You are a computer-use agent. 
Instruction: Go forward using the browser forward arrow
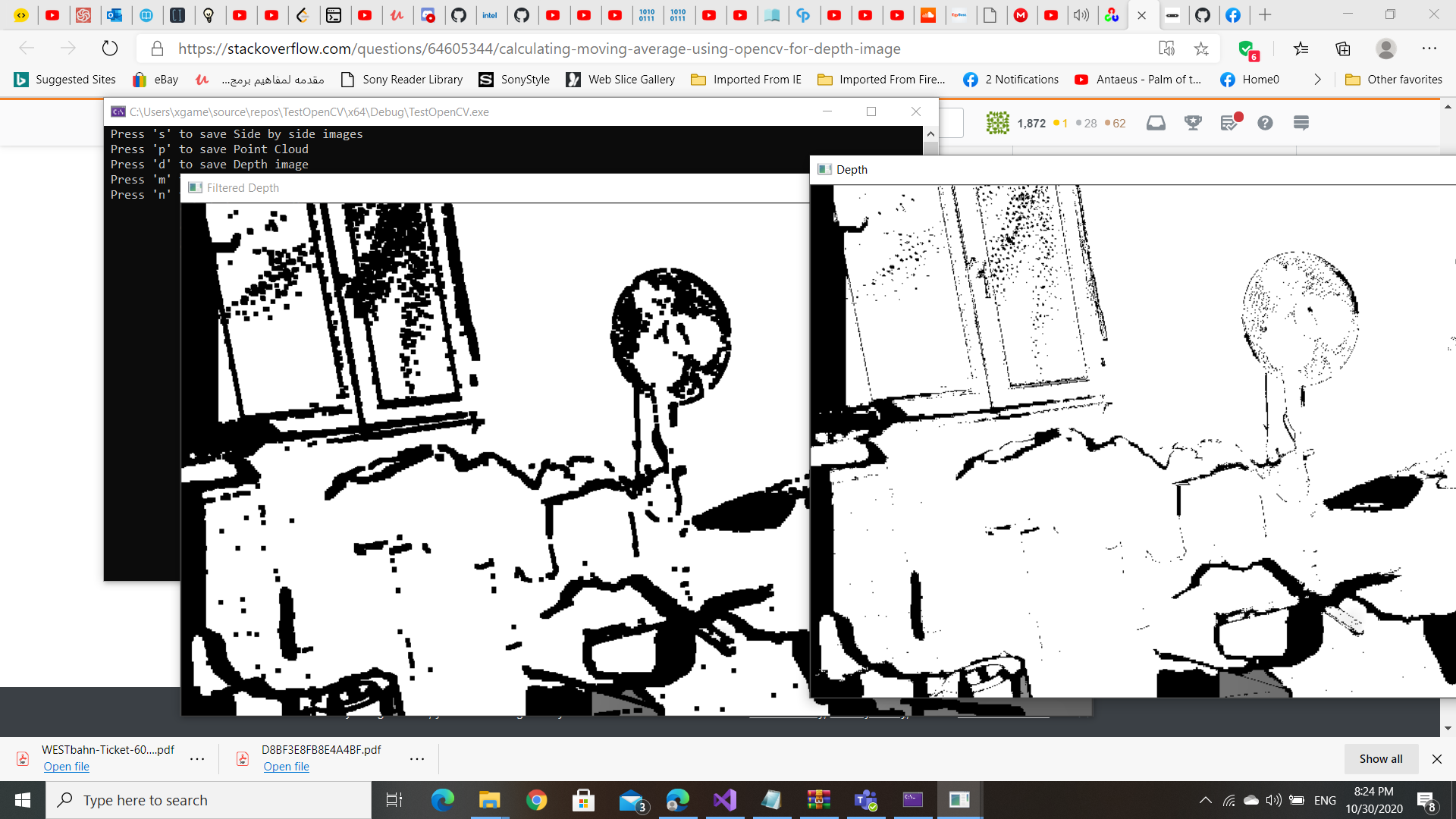pyautogui.click(x=68, y=49)
